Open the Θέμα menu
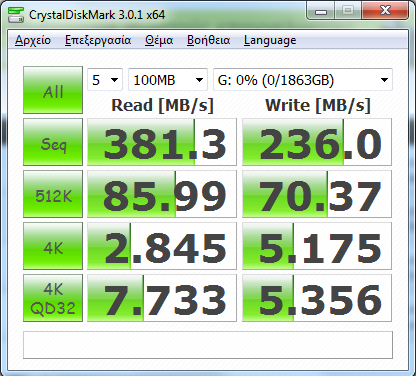 coord(159,40)
